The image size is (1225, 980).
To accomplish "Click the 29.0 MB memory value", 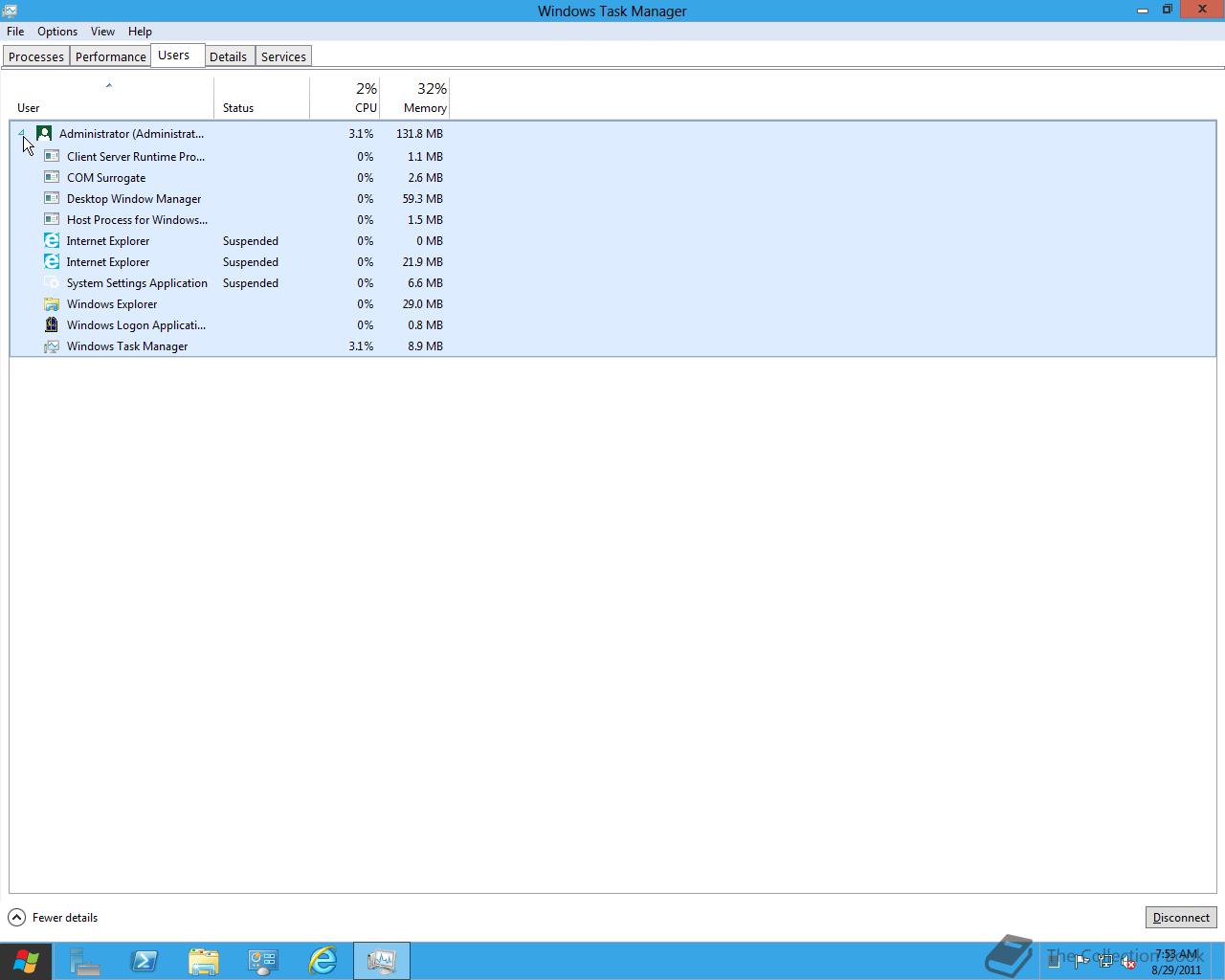I will pyautogui.click(x=422, y=303).
